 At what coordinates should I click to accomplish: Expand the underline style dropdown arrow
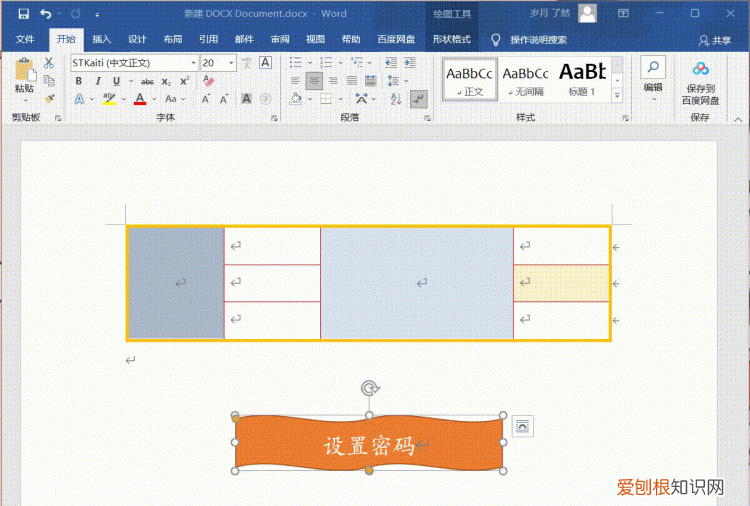pos(131,81)
